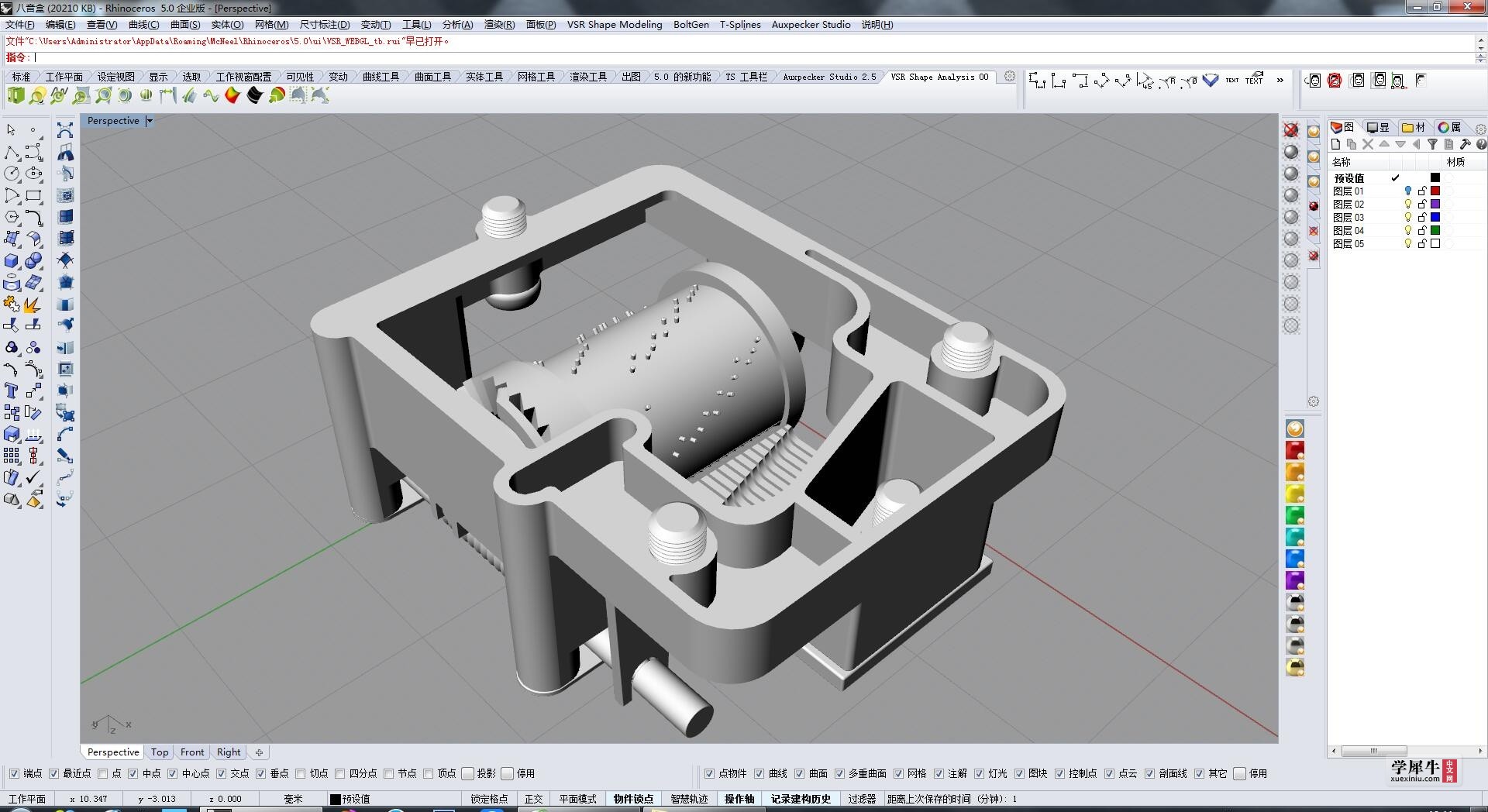Pick the Polygon tool
The width and height of the screenshot is (1488, 812).
[x=12, y=217]
